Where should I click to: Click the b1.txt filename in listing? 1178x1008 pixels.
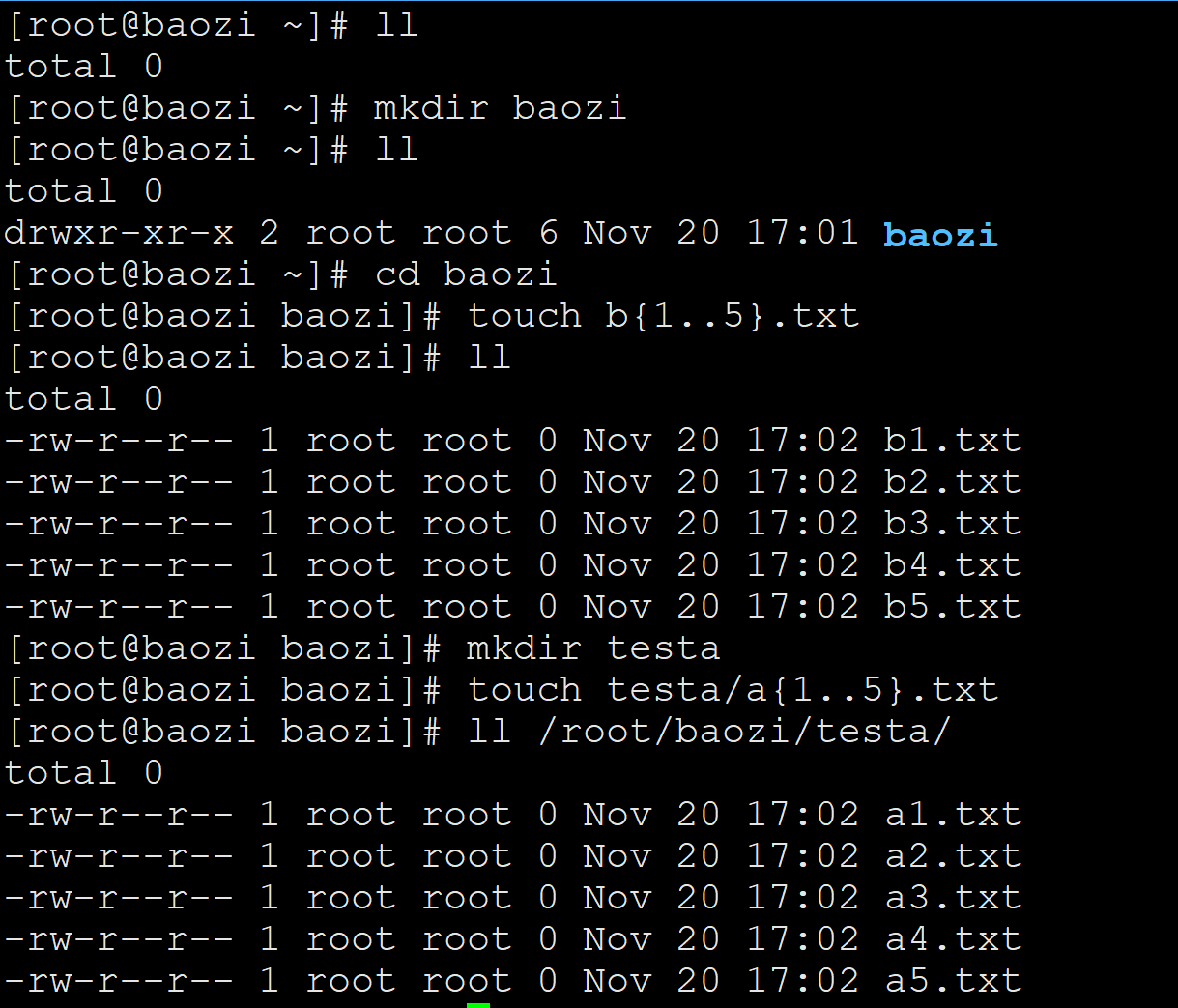(x=953, y=441)
